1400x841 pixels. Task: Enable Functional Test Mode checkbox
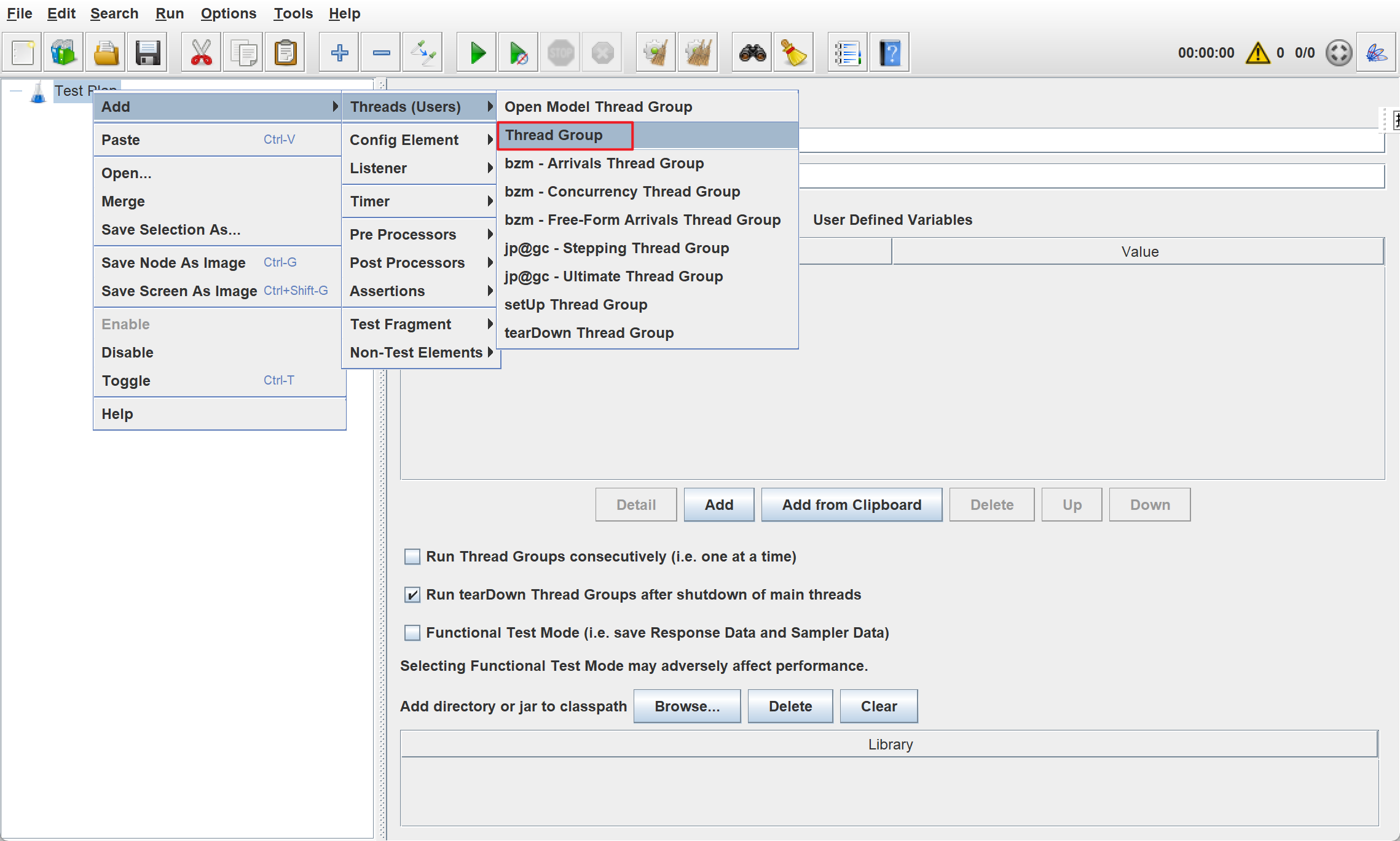412,633
